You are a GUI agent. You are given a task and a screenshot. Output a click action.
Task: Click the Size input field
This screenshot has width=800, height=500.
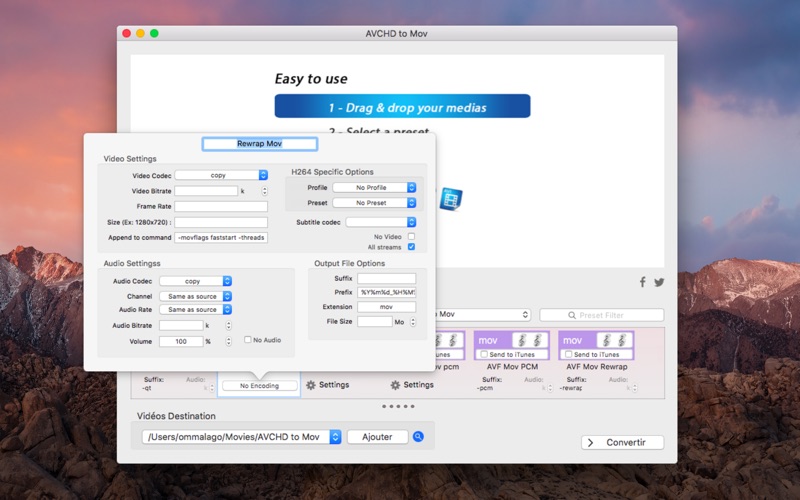pos(221,222)
